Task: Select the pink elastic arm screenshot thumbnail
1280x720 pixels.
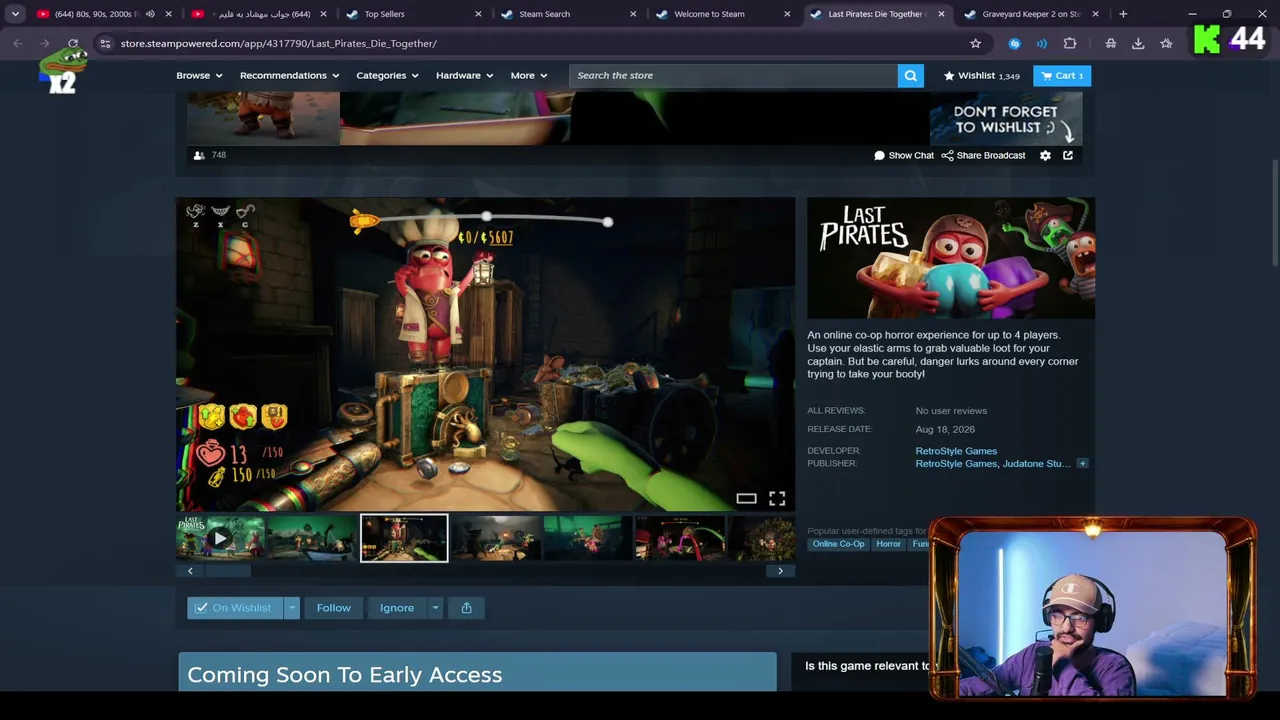Action: [680, 538]
